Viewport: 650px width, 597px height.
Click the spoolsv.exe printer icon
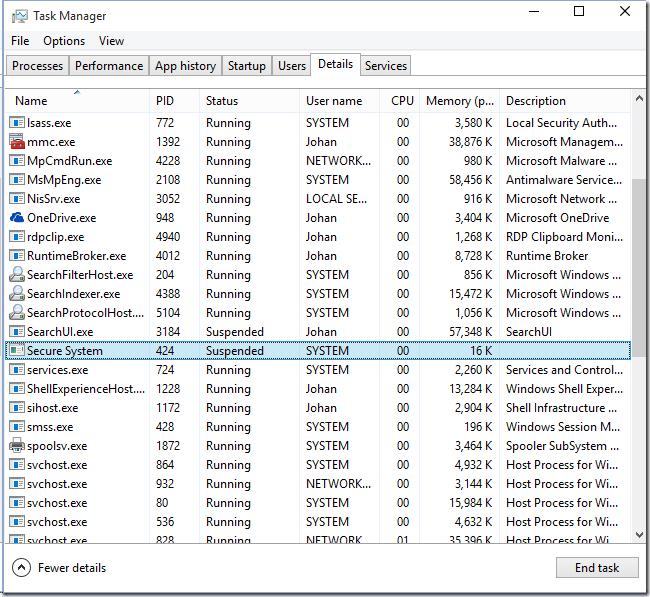(17, 446)
